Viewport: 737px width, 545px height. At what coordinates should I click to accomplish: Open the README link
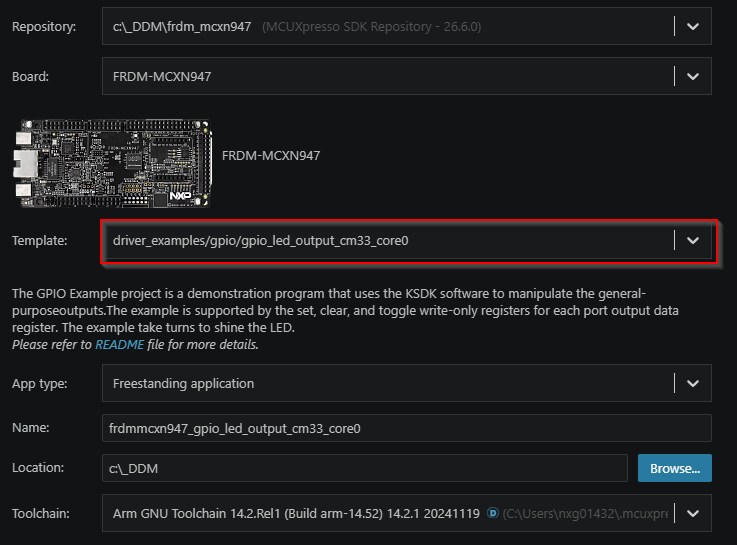(x=119, y=344)
